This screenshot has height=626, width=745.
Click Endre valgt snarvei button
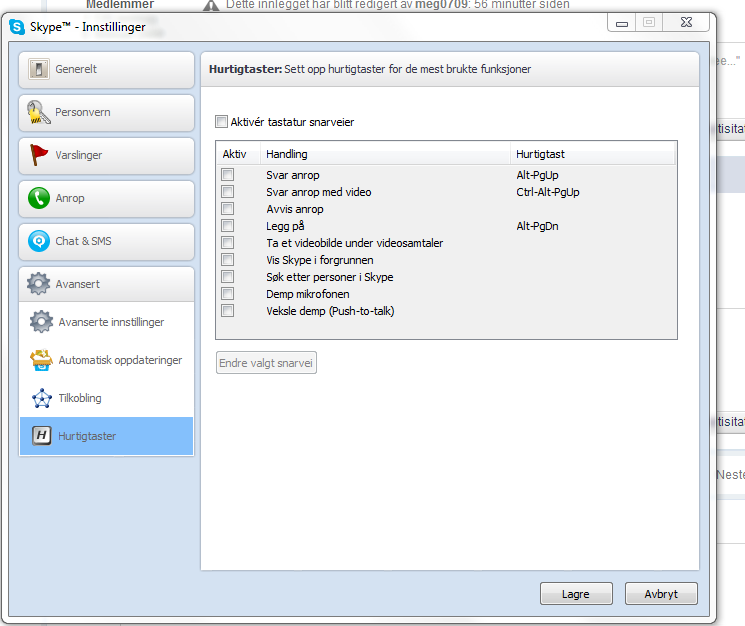pos(266,363)
